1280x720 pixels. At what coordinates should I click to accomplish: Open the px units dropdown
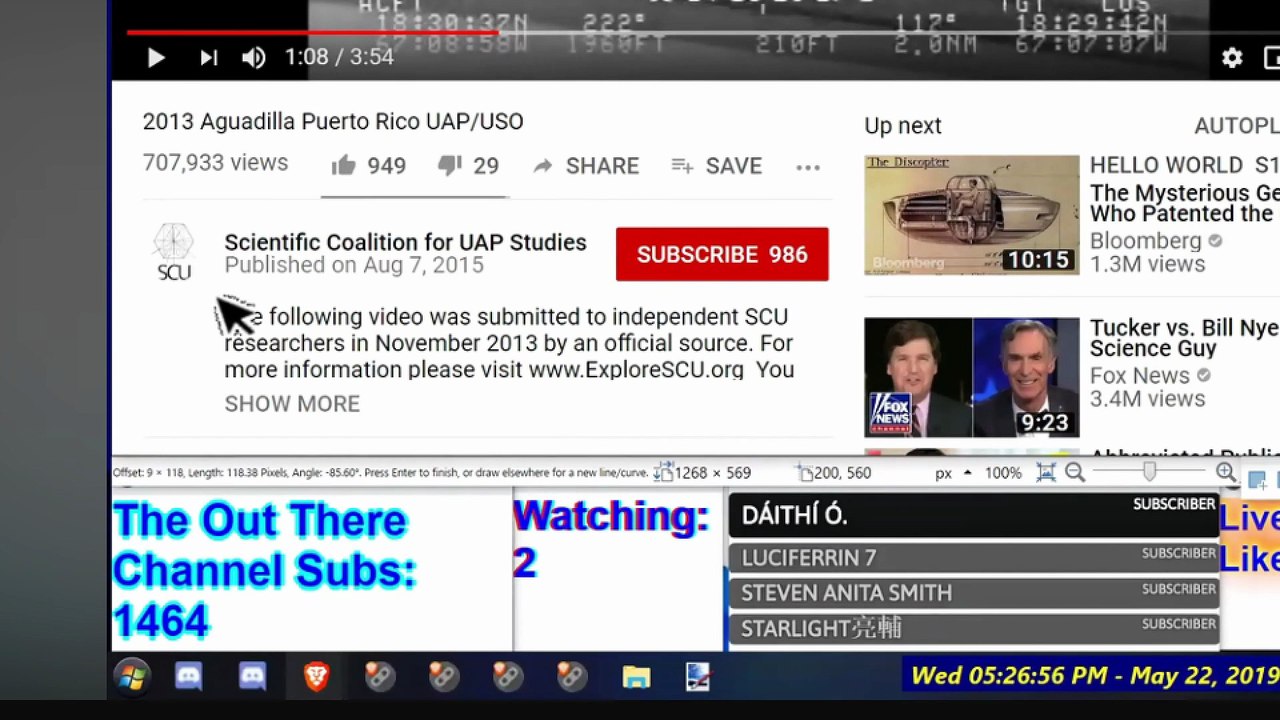[x=951, y=473]
